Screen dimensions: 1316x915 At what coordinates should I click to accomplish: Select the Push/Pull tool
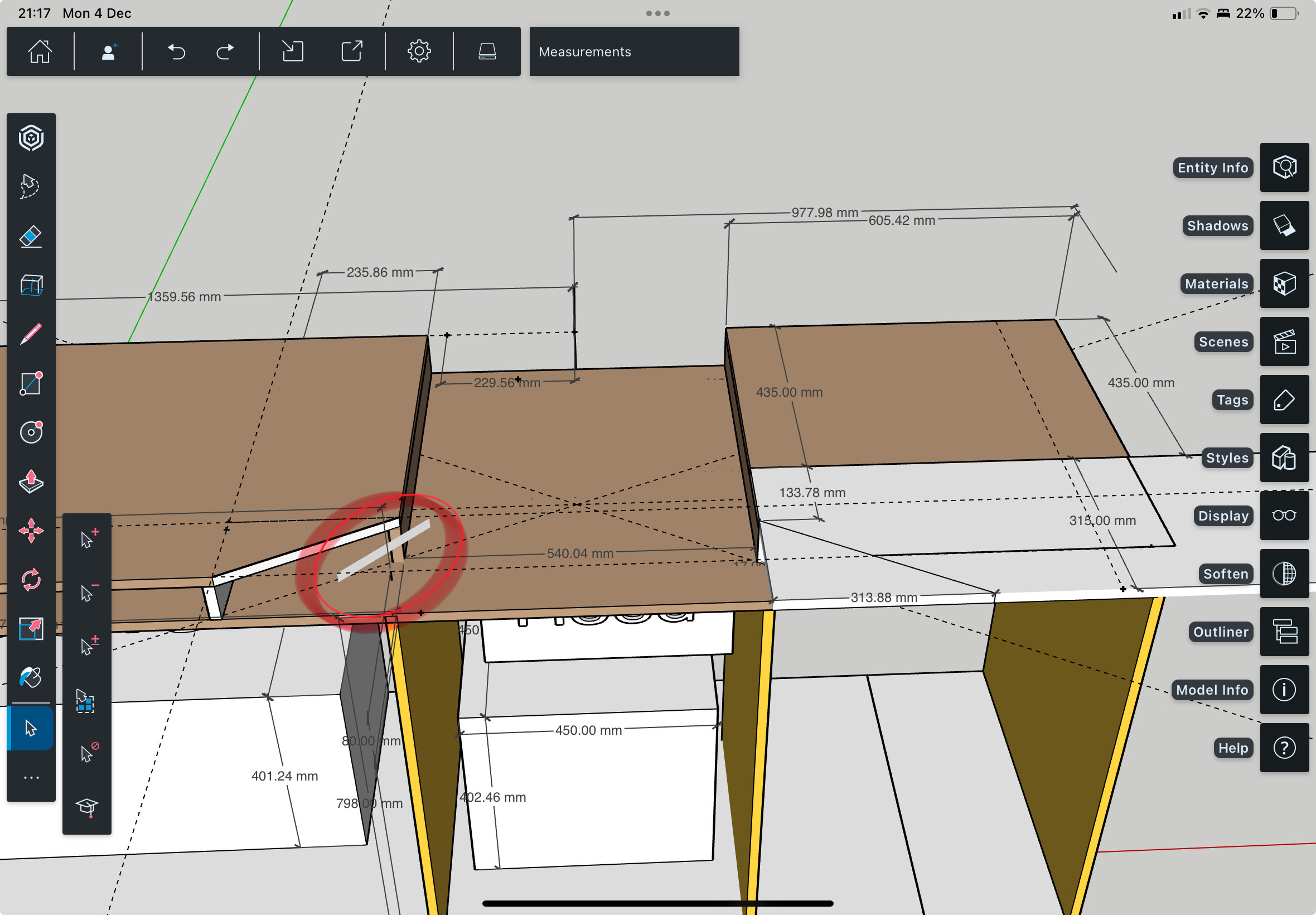[x=31, y=481]
